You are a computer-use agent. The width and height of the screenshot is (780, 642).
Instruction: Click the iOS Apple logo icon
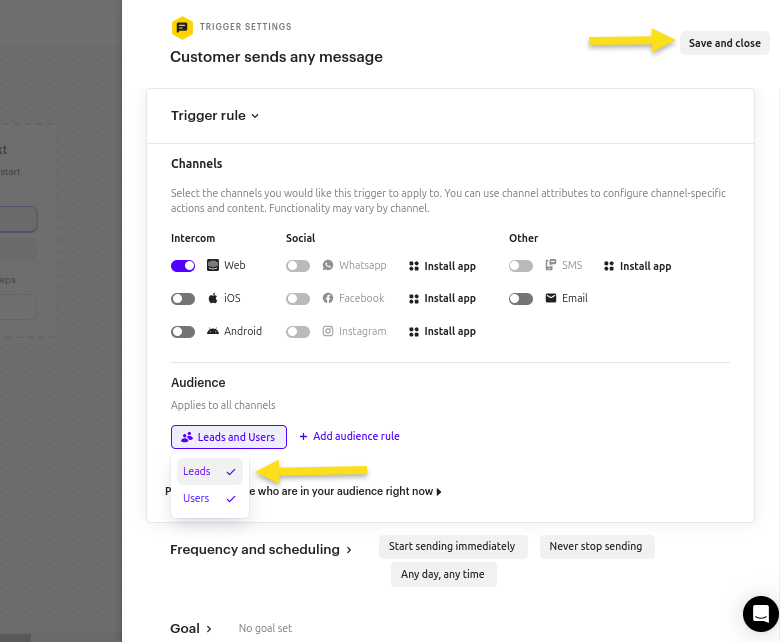pyautogui.click(x=213, y=298)
